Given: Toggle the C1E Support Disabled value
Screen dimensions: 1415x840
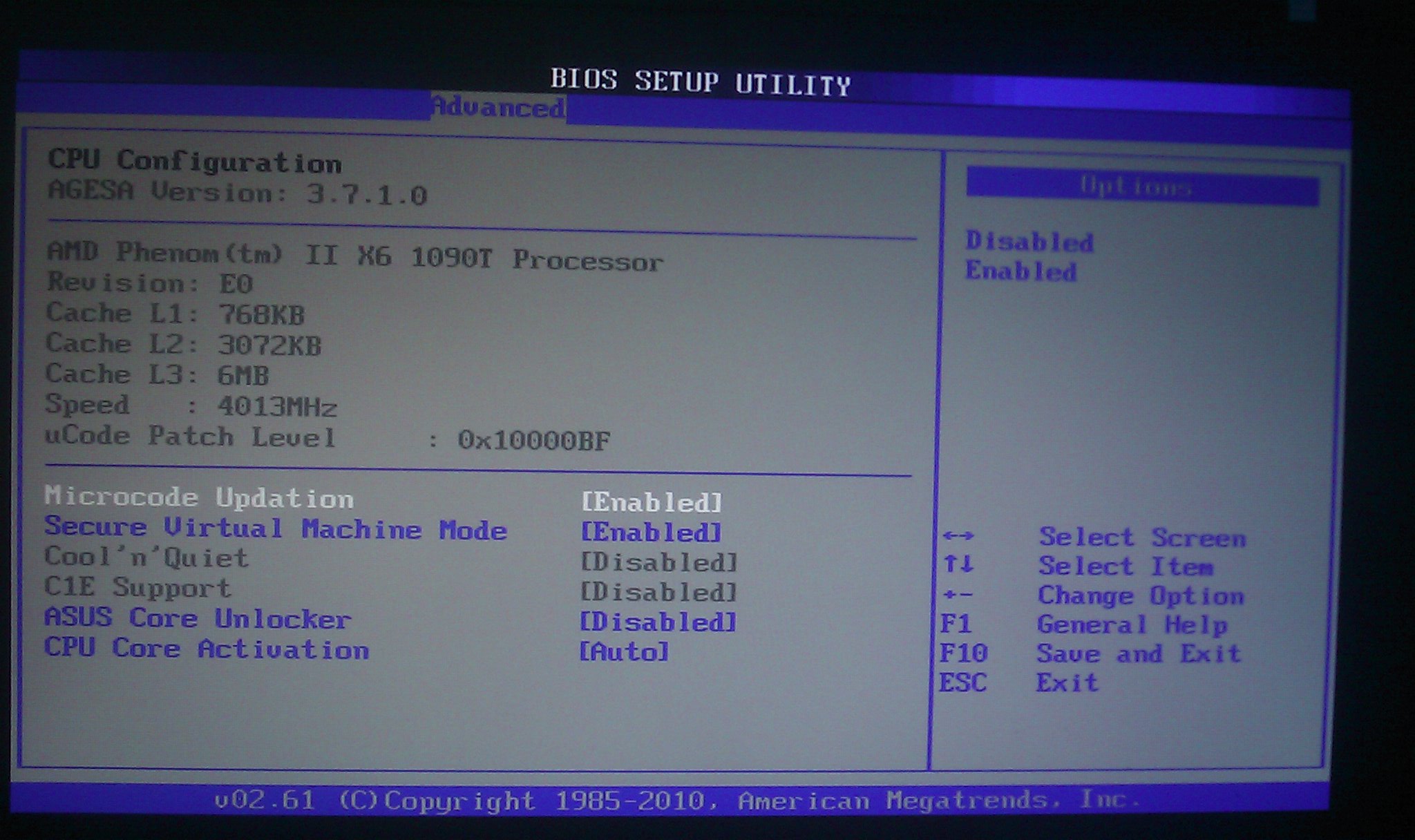Looking at the screenshot, I should 658,592.
